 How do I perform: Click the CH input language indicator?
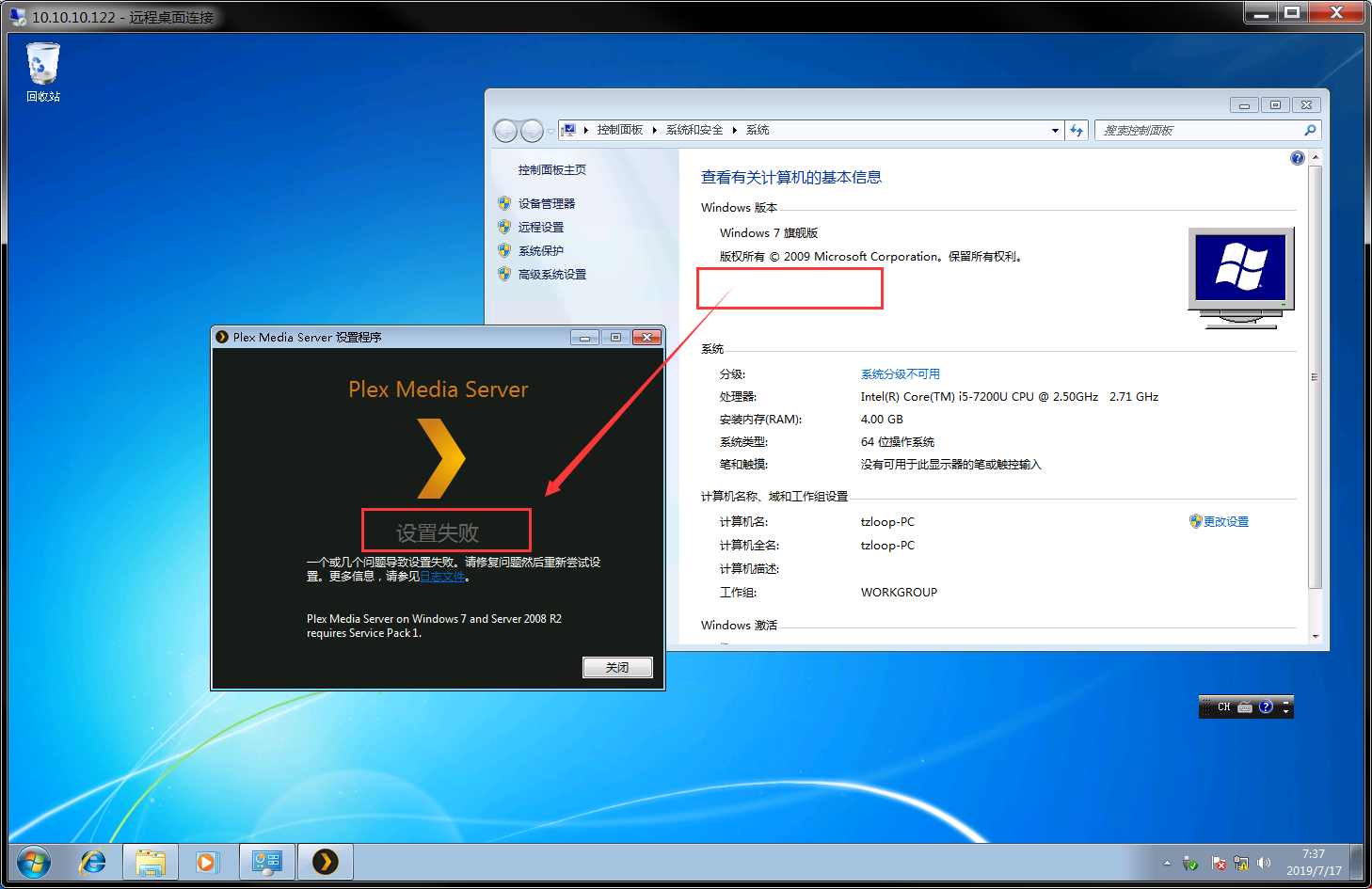pos(1223,706)
